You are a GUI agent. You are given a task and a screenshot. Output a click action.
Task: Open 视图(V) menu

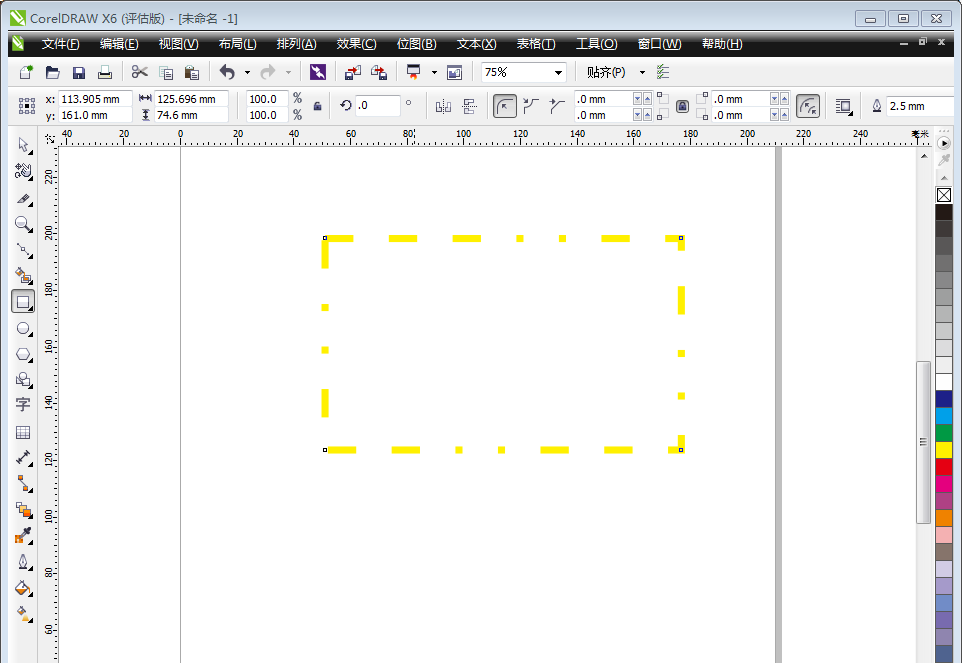(179, 44)
